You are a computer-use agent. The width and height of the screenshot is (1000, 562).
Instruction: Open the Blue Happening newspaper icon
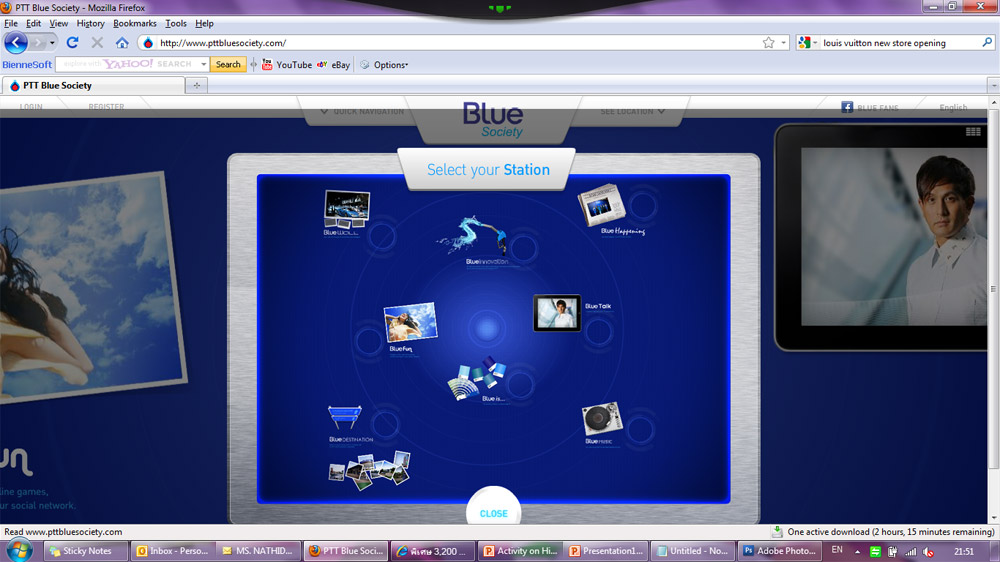pyautogui.click(x=601, y=205)
